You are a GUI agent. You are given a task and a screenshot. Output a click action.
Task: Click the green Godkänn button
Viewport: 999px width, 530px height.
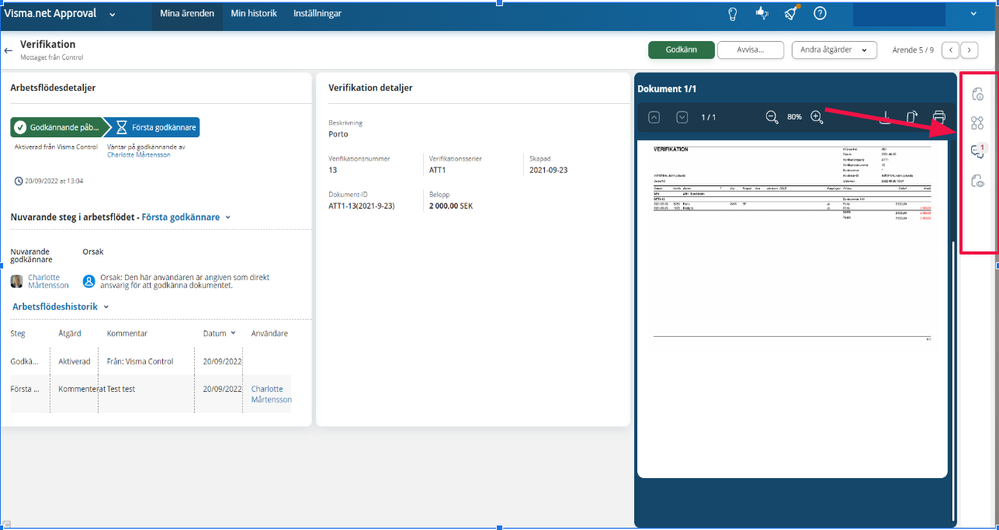[681, 50]
